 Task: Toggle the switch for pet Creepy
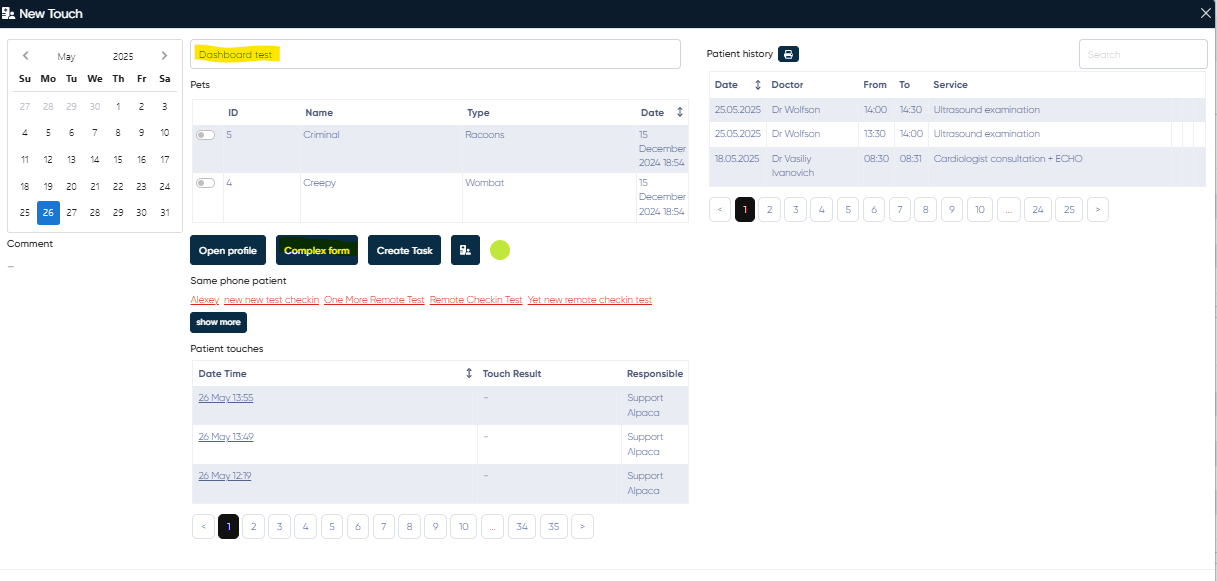[206, 183]
